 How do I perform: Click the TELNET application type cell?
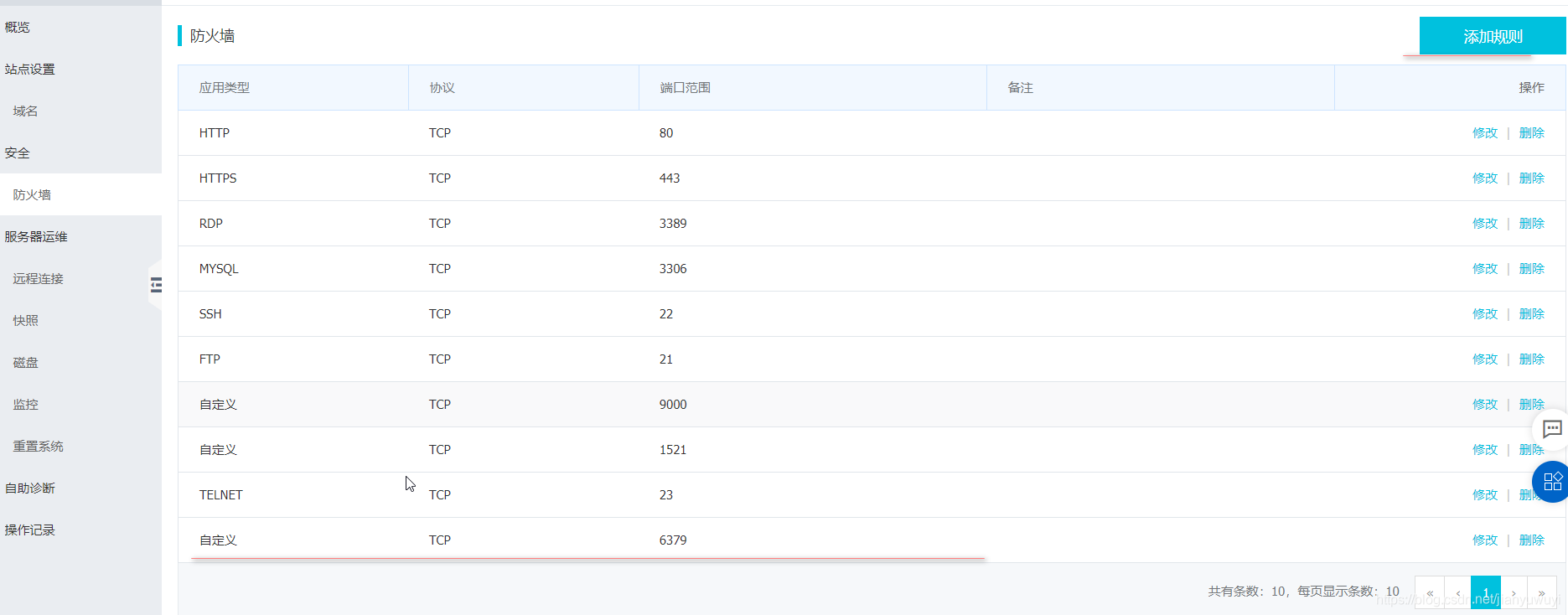(221, 494)
